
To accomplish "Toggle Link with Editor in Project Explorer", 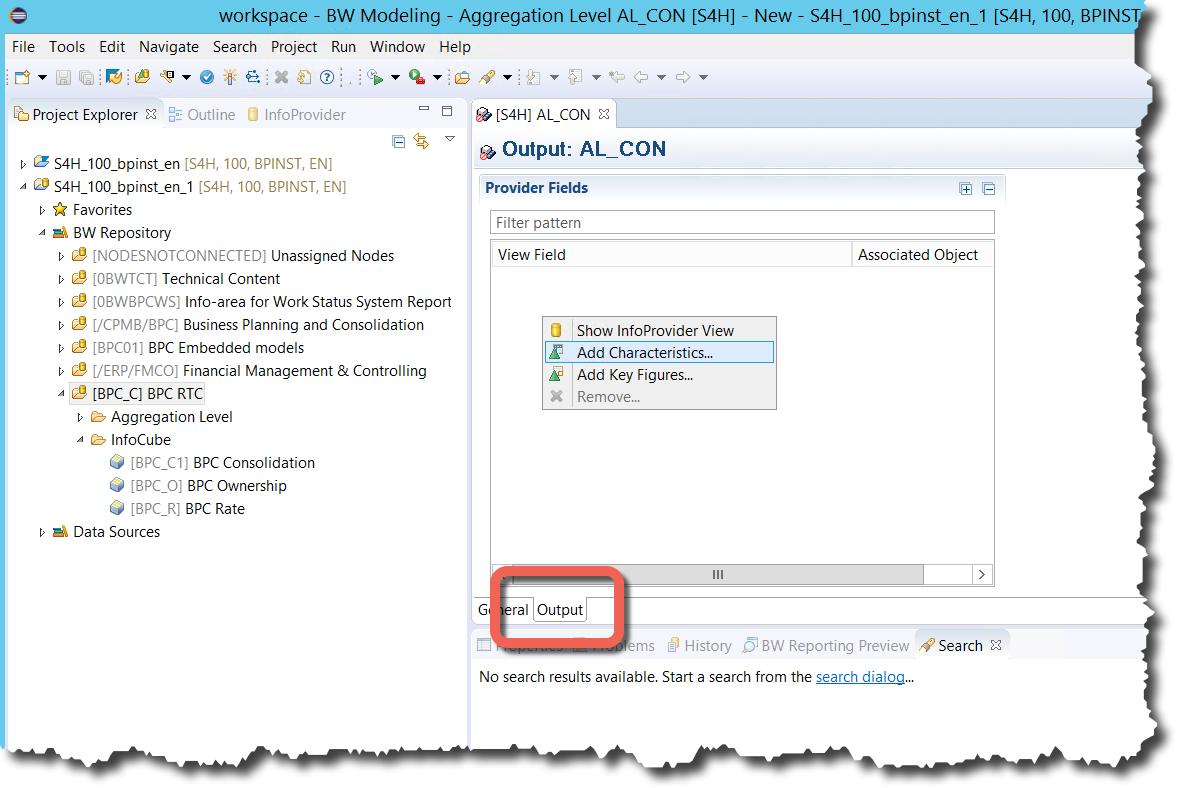I will pos(421,141).
